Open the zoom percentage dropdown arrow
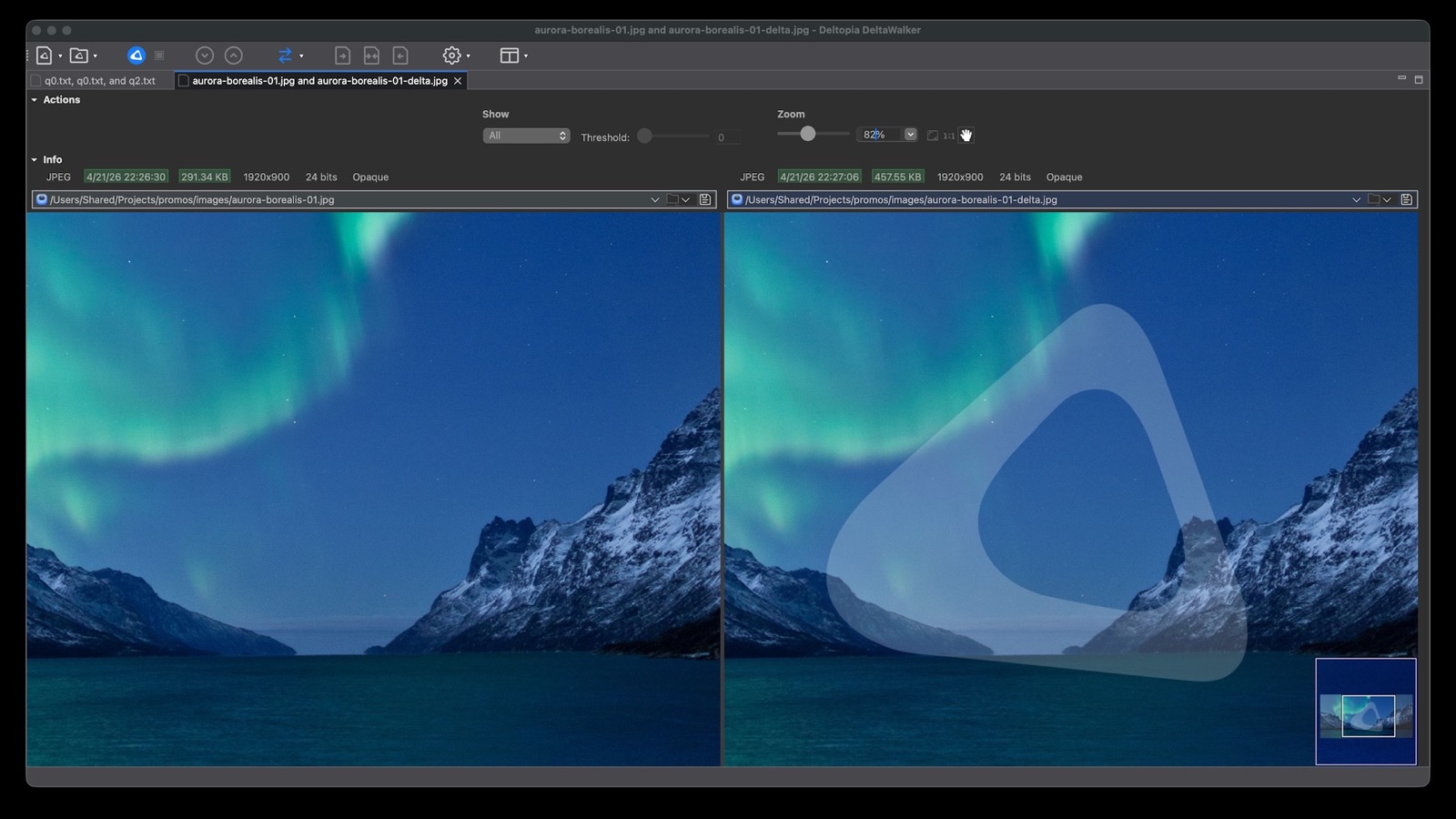 coord(910,135)
